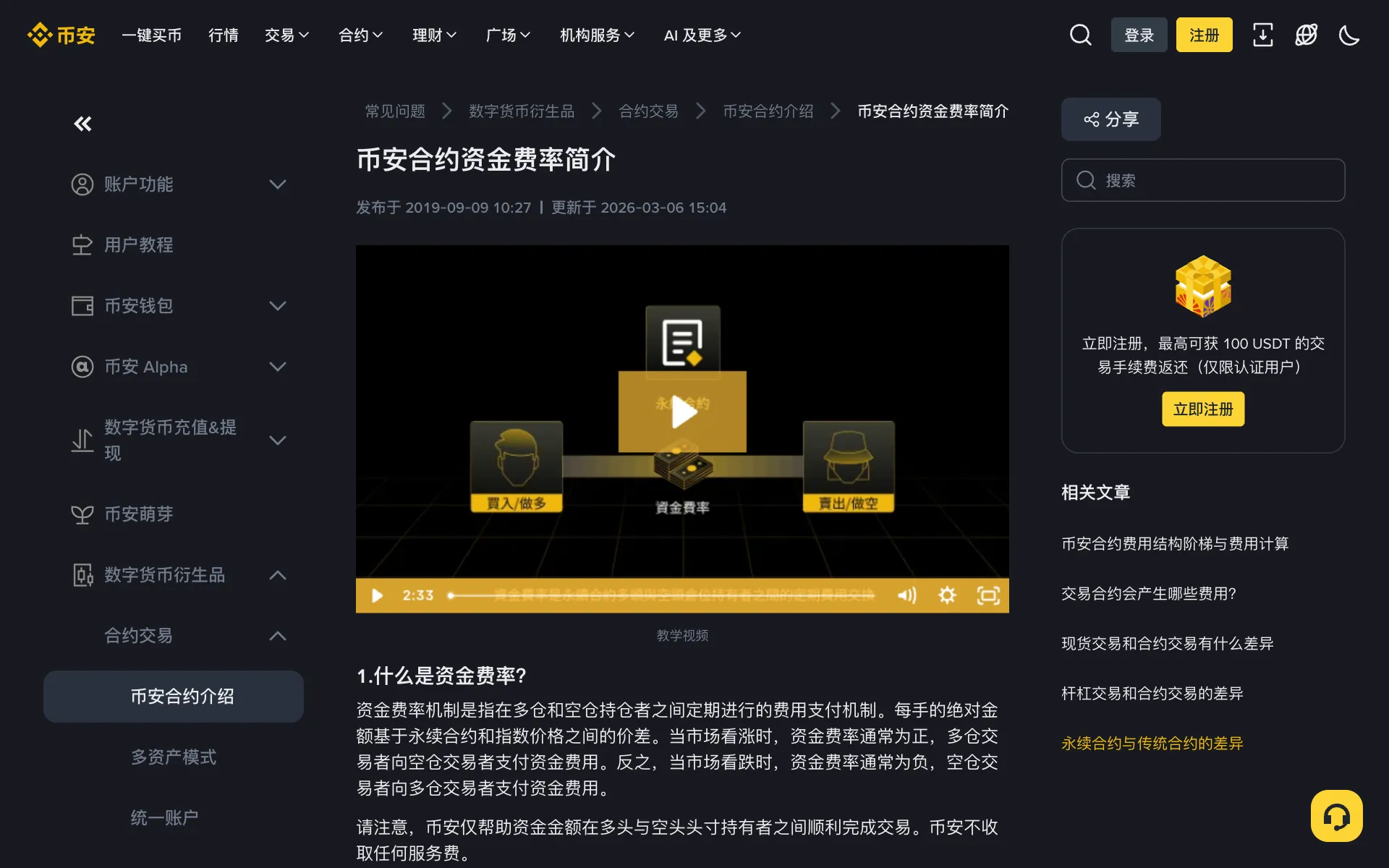The height and width of the screenshot is (868, 1389).
Task: Play the video with center play button
Action: (682, 412)
